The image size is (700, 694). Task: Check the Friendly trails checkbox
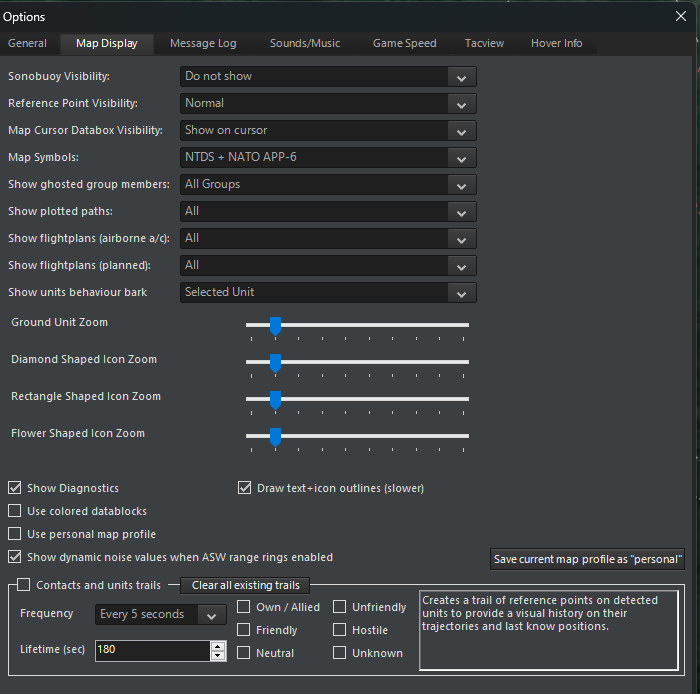pos(243,630)
